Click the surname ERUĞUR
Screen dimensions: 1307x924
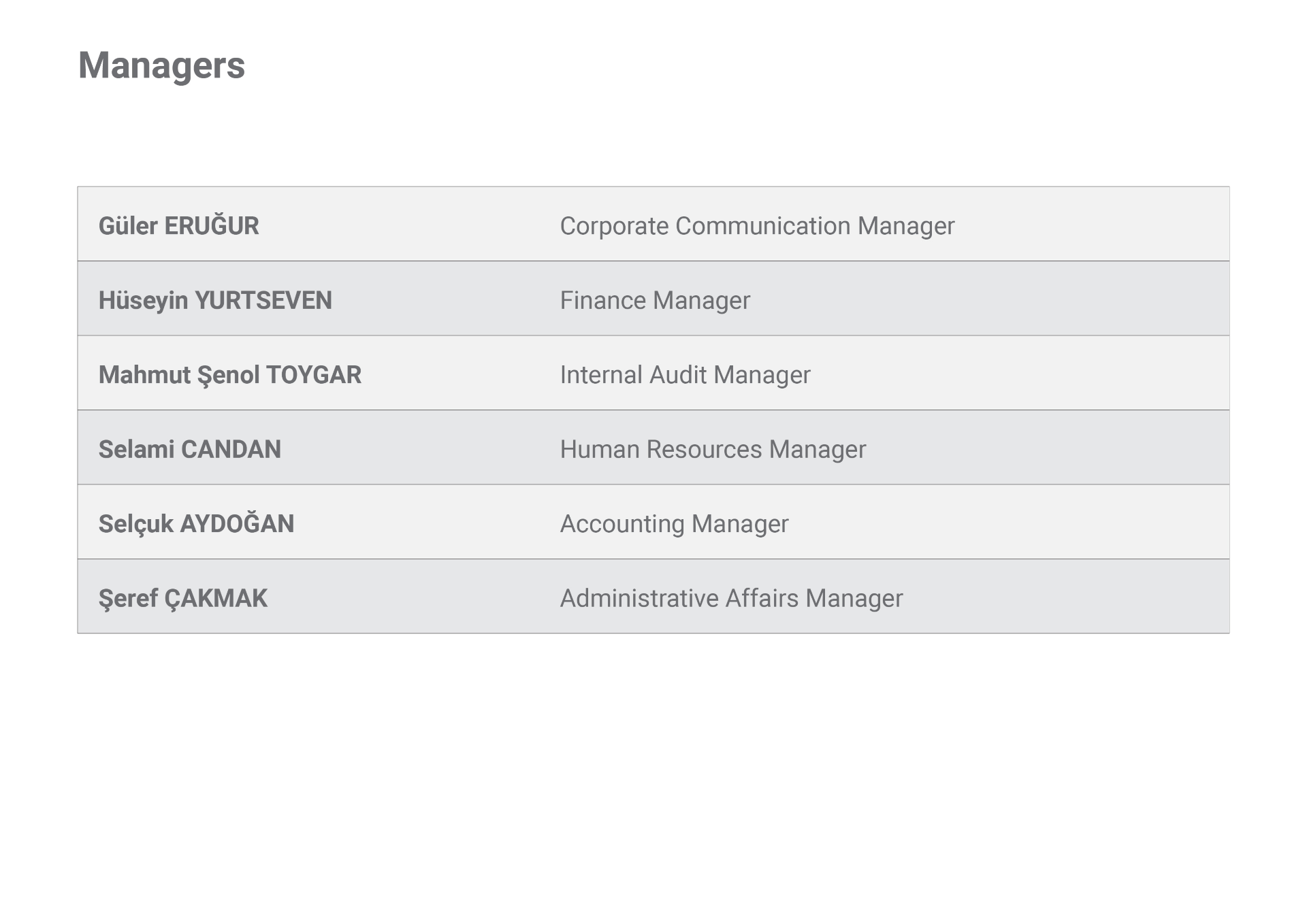click(212, 225)
